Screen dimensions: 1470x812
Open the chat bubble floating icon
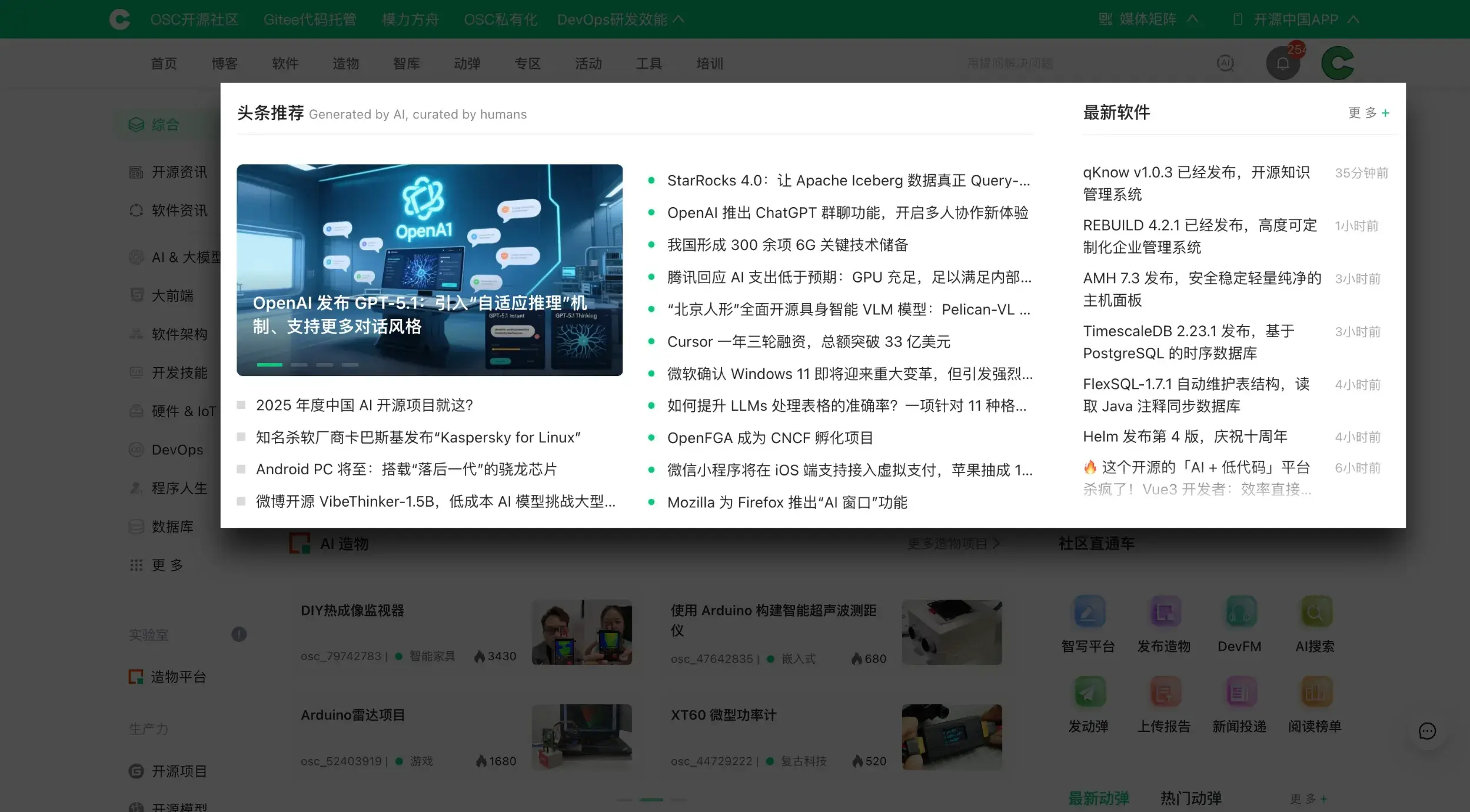(x=1427, y=731)
